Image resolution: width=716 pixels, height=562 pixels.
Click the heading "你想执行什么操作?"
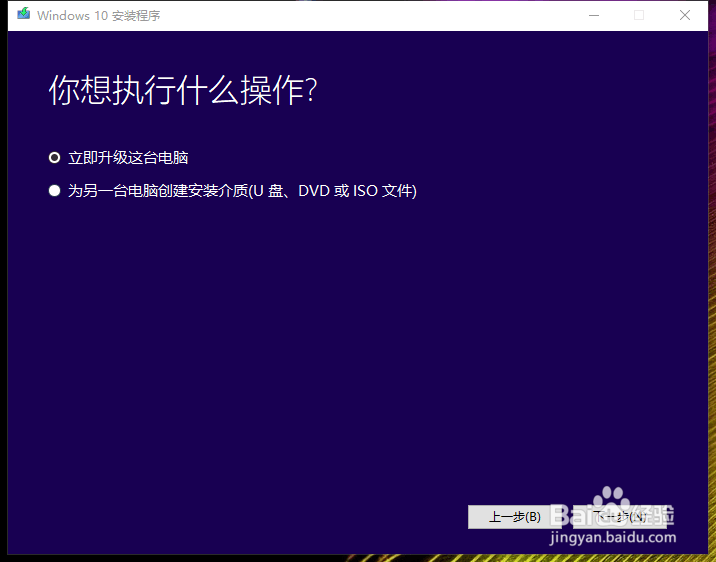click(183, 90)
